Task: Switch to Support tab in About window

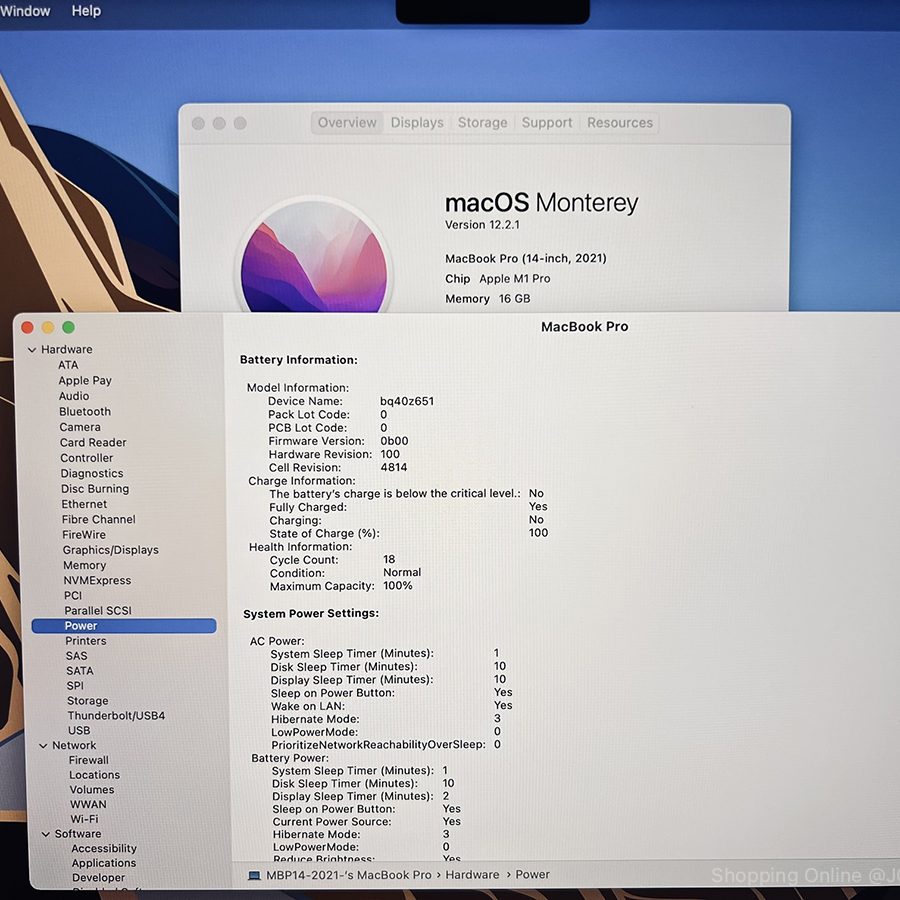Action: point(547,123)
